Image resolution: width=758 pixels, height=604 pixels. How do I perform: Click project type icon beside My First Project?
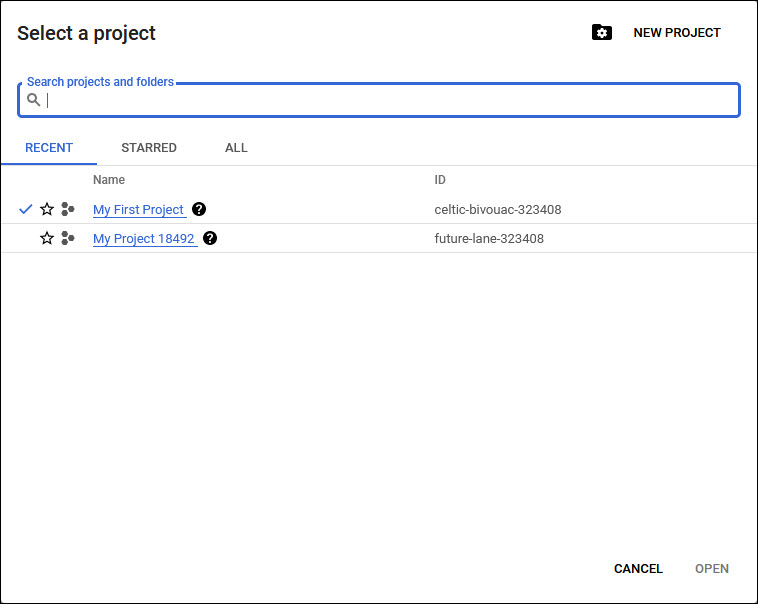(x=68, y=210)
